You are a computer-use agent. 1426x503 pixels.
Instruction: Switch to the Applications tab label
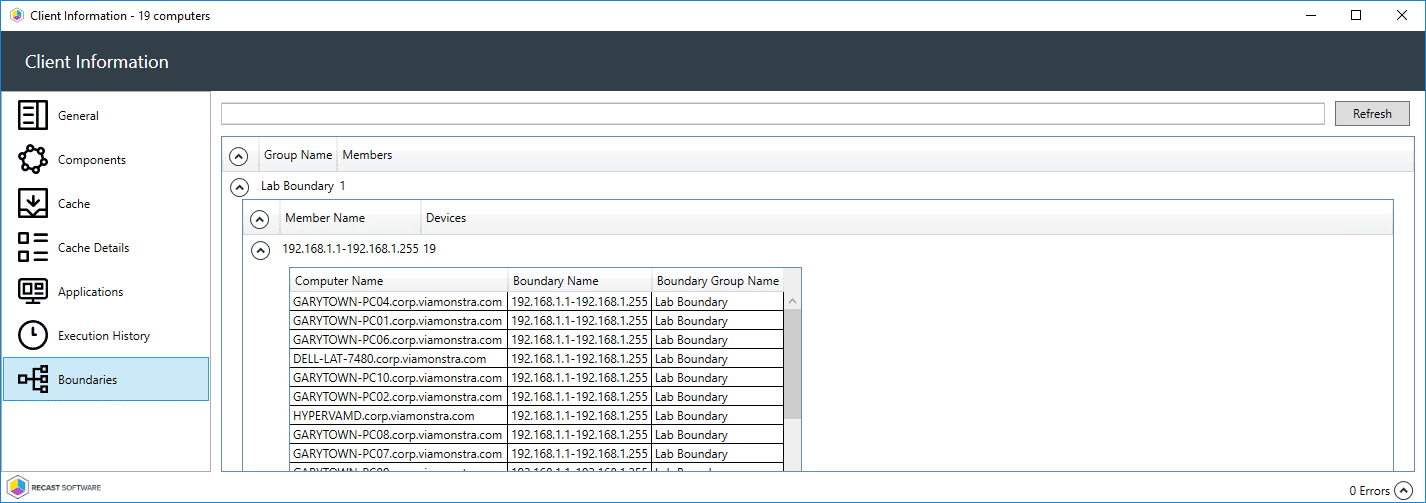click(x=91, y=292)
